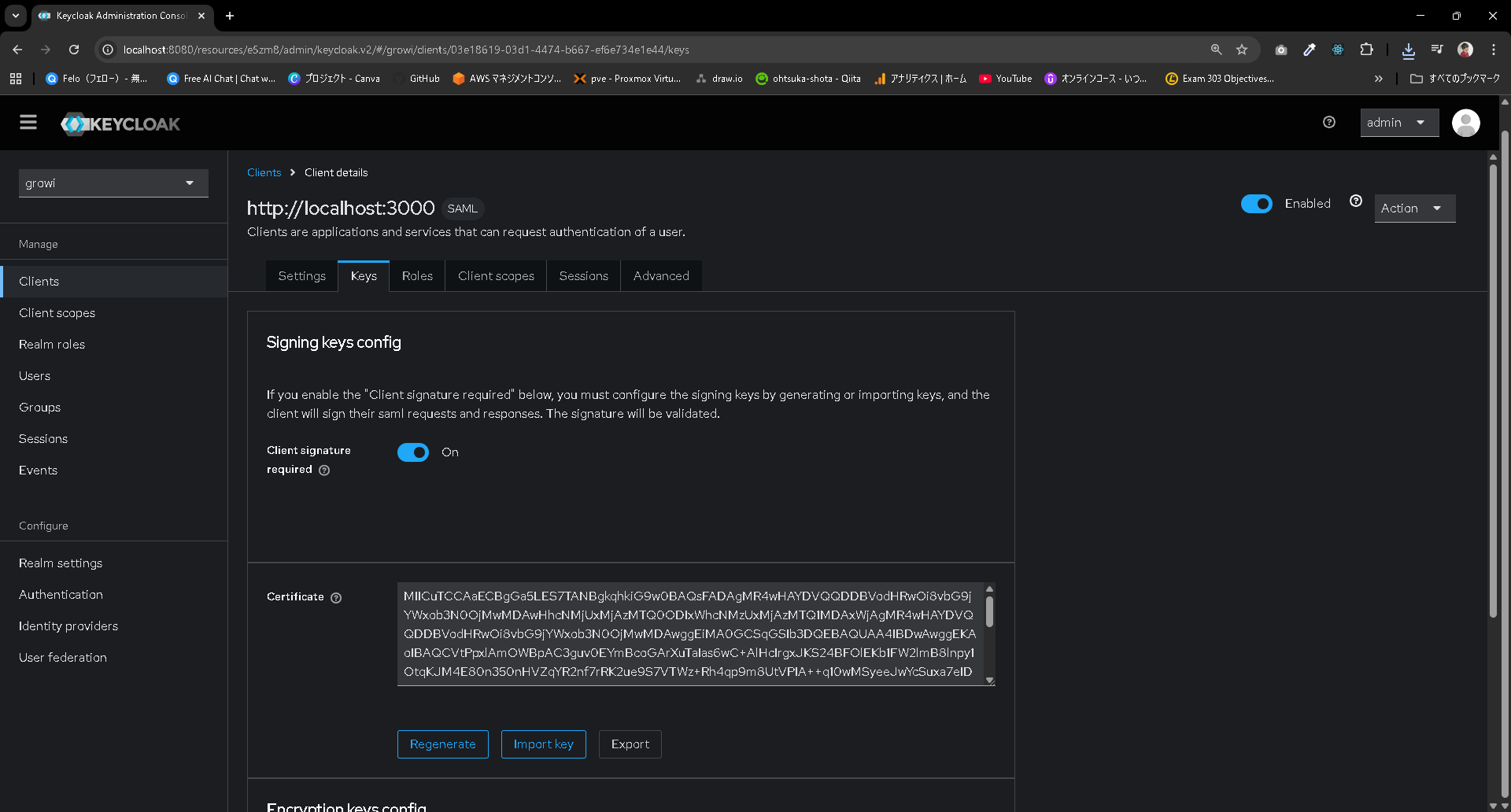Click the browser address bar URL
This screenshot has width=1511, height=812.
click(x=406, y=50)
